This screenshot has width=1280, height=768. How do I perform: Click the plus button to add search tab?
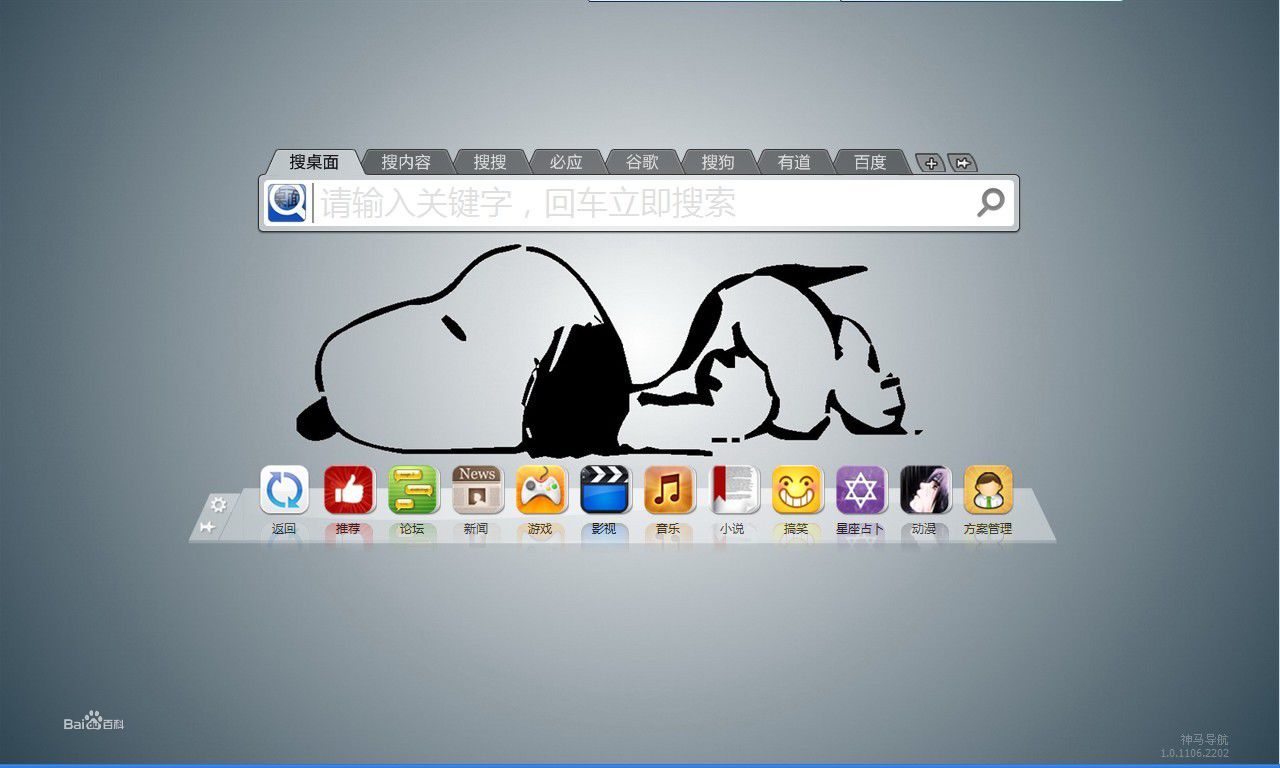[931, 164]
